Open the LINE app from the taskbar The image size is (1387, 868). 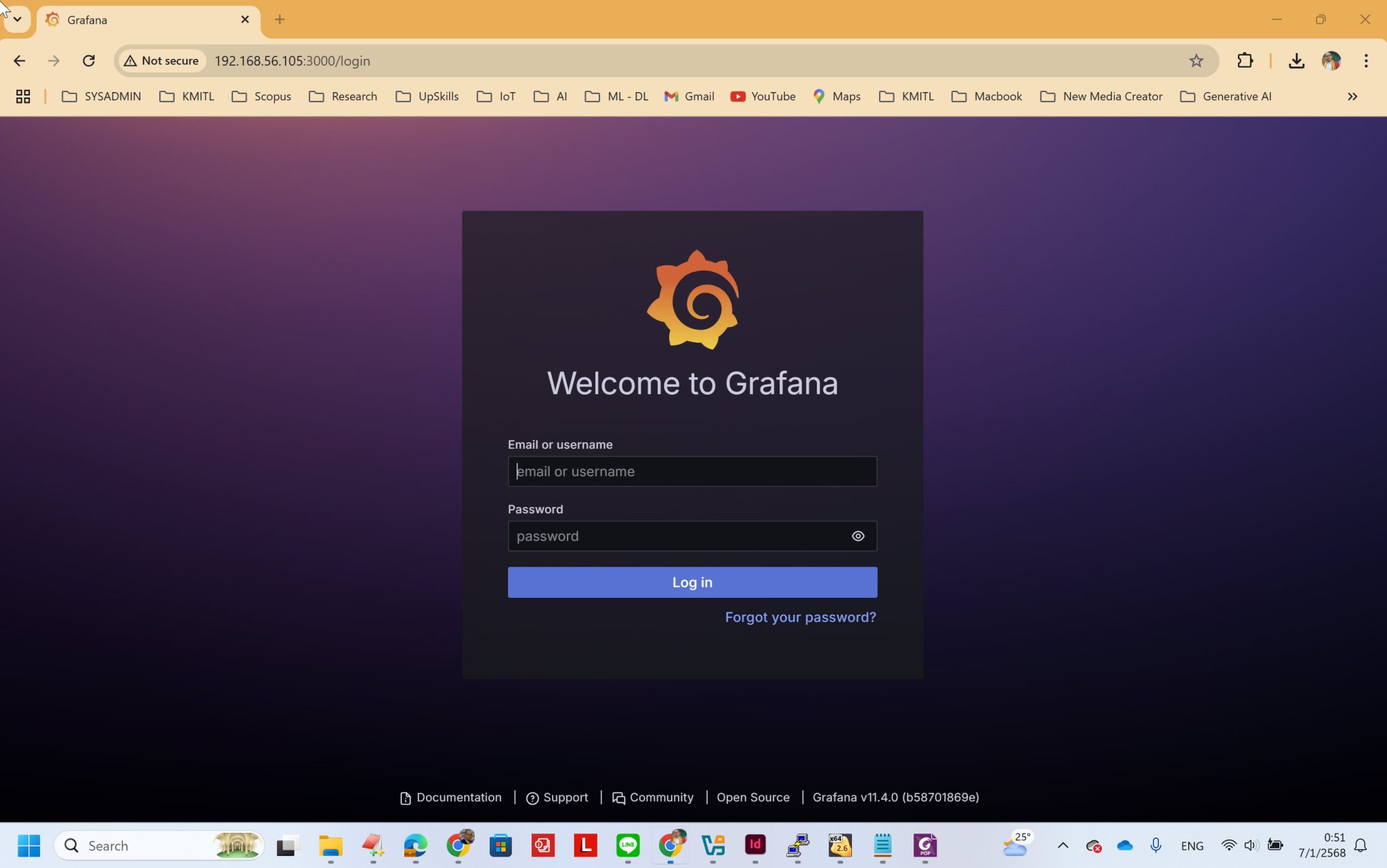627,845
